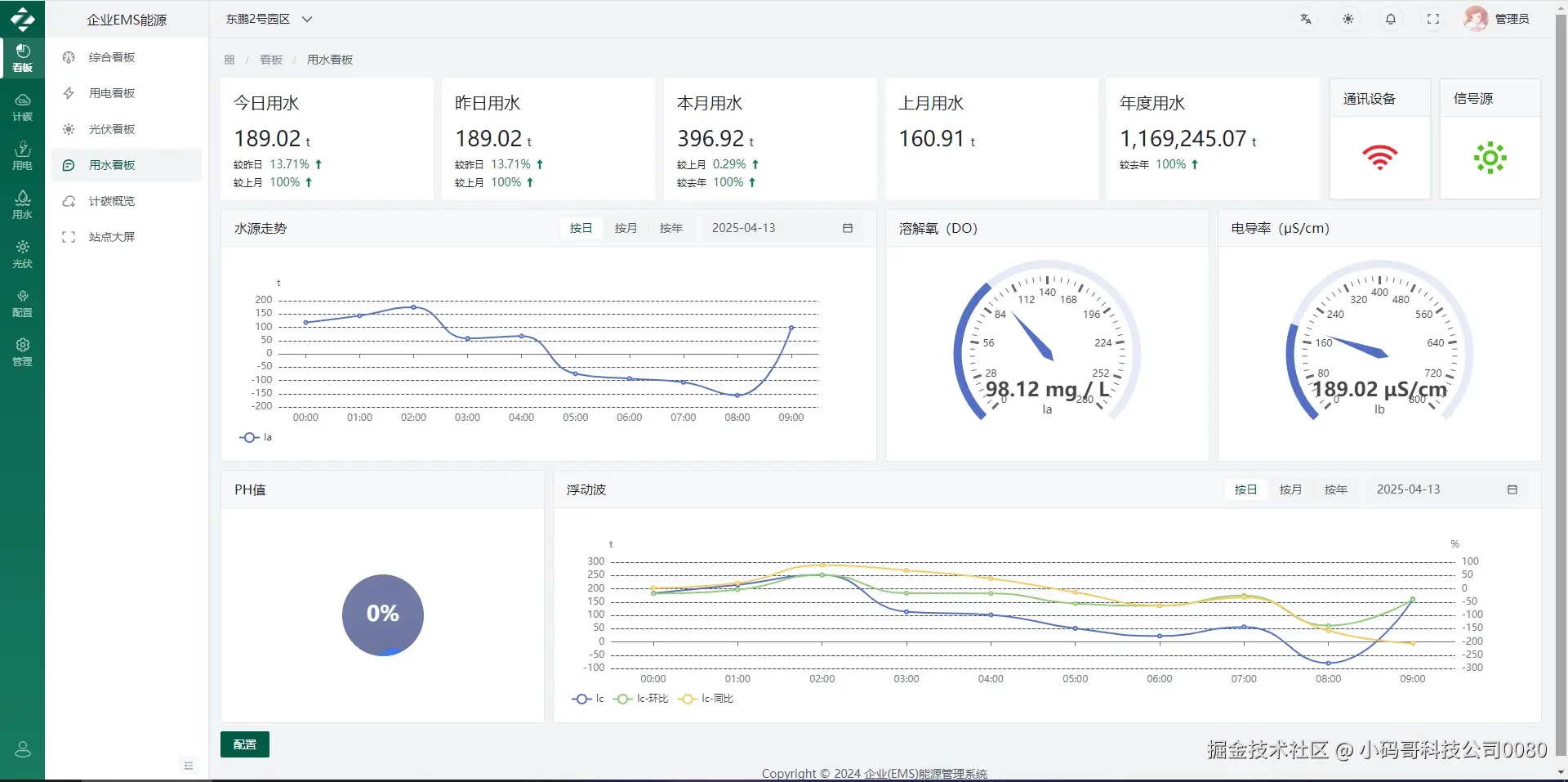
Task: Open the notifications bell
Action: pyautogui.click(x=1391, y=19)
